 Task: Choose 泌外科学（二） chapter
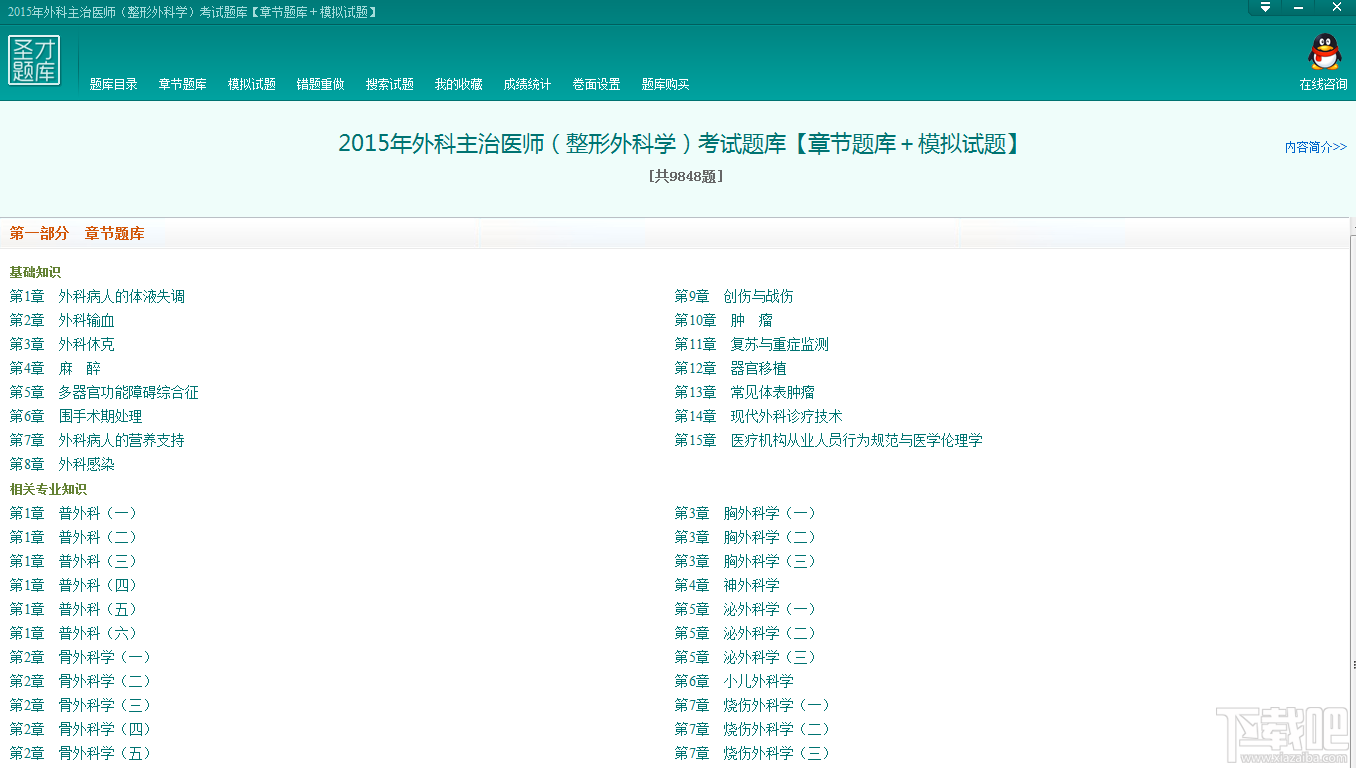tap(746, 633)
